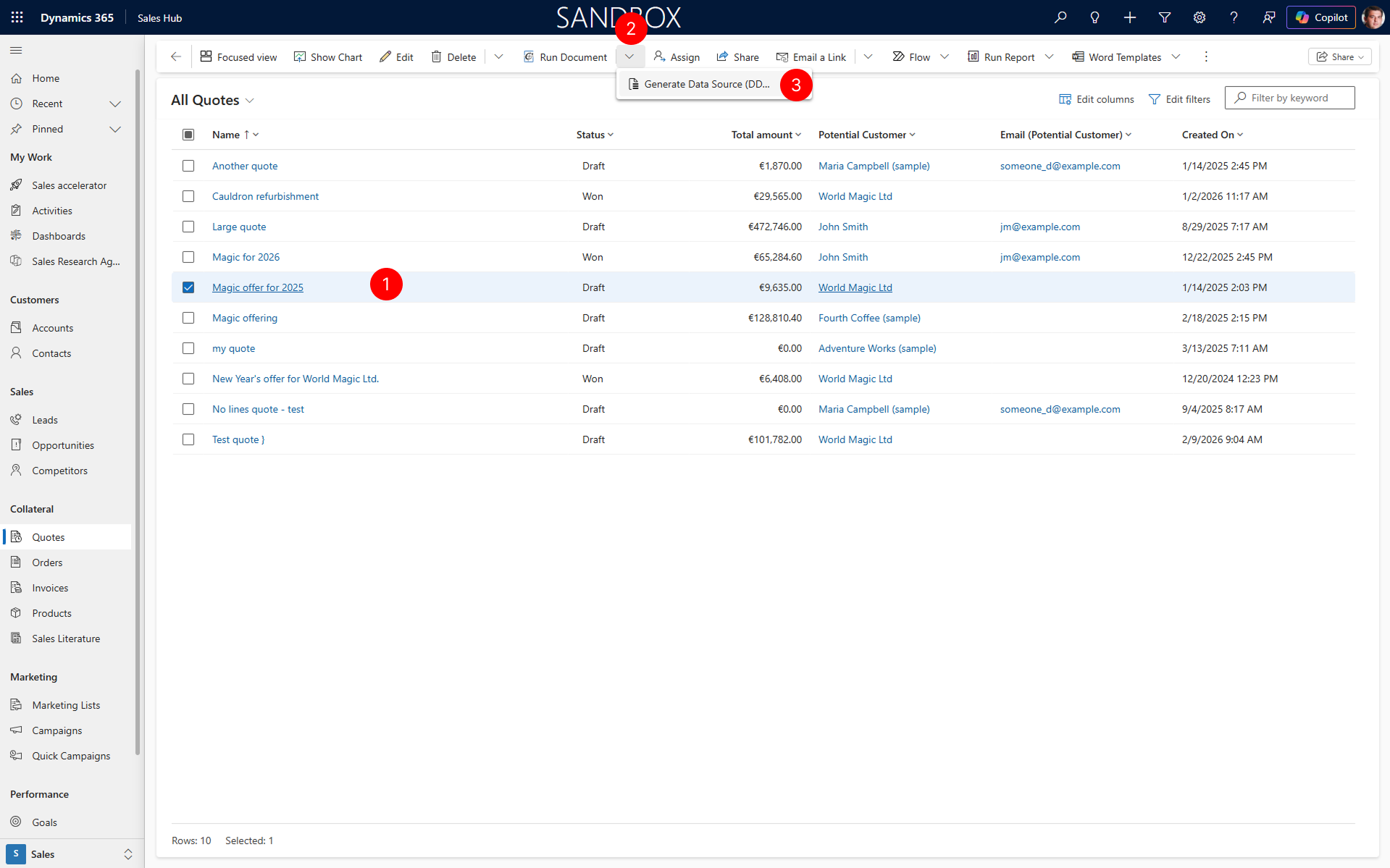Check the my quote row checkbox

point(188,348)
